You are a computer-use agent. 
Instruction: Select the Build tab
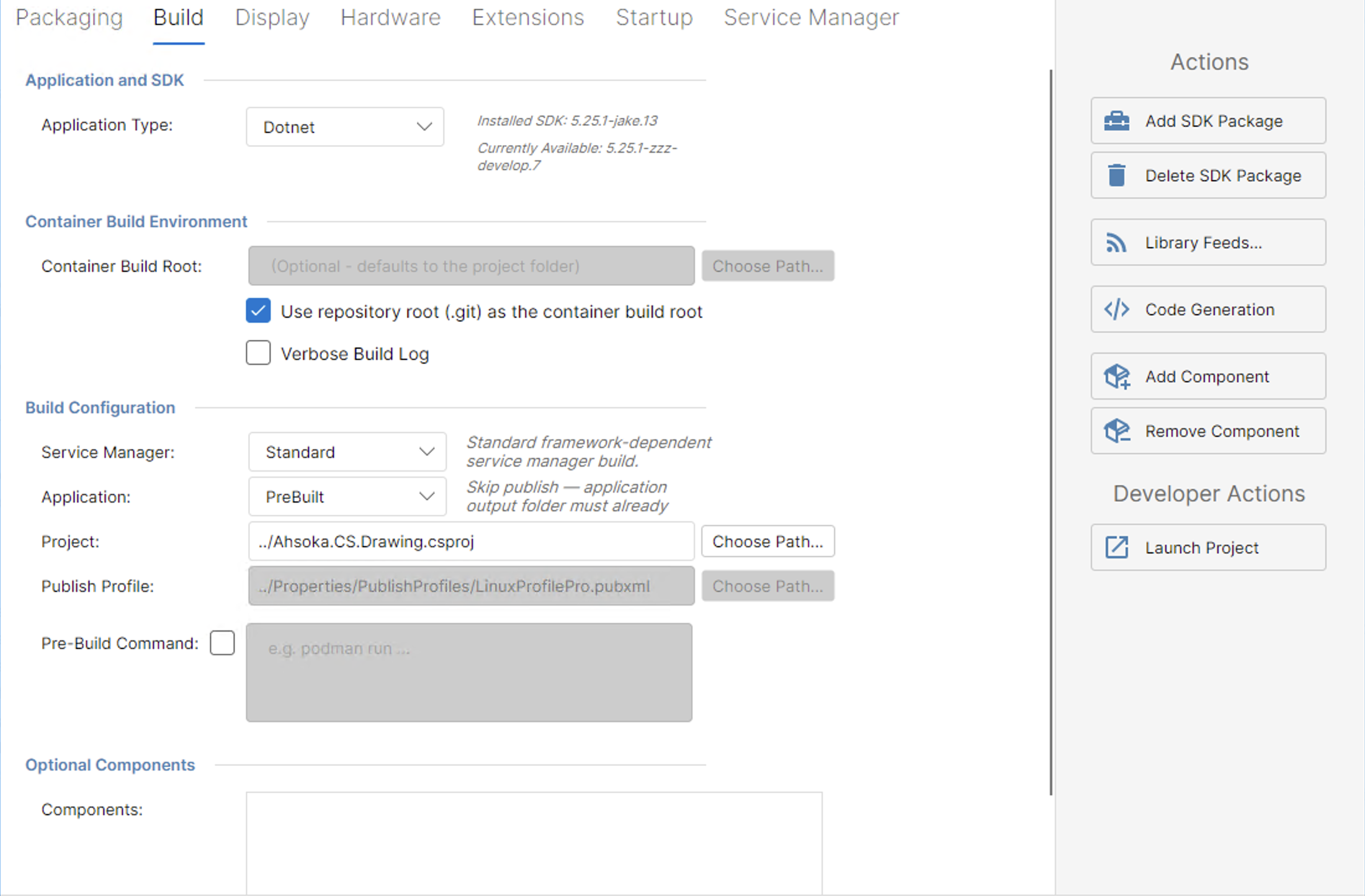point(178,17)
